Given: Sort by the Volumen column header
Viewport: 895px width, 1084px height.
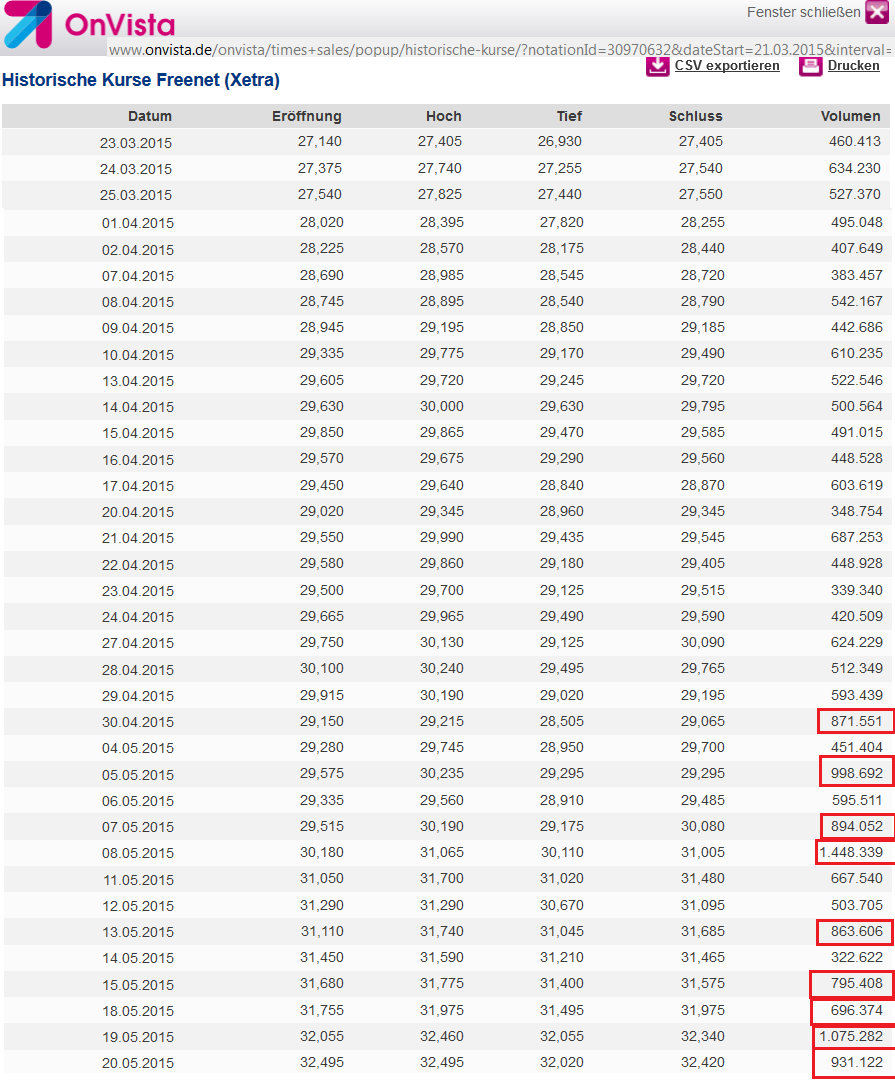Looking at the screenshot, I should pyautogui.click(x=851, y=116).
